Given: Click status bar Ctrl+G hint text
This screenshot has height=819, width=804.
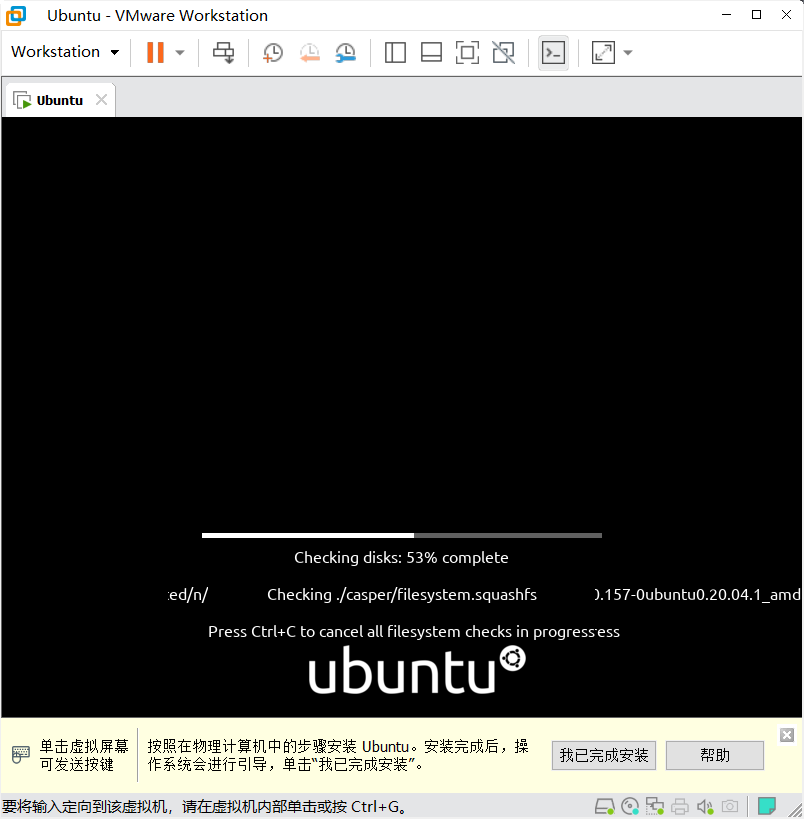Looking at the screenshot, I should [x=205, y=806].
